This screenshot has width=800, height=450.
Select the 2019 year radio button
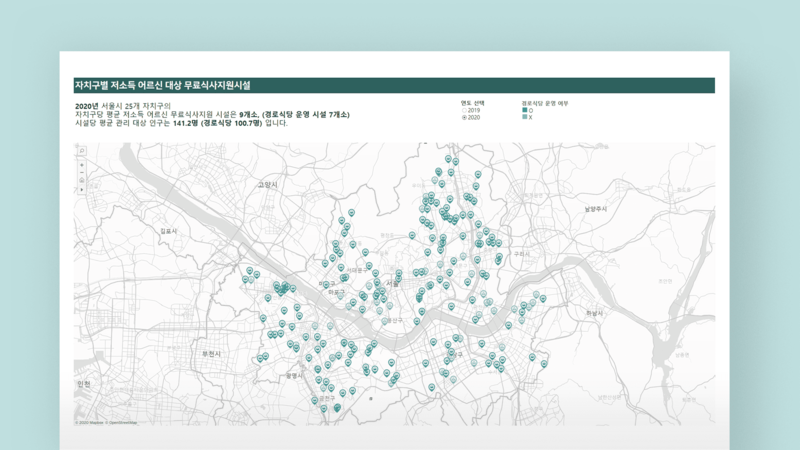(x=463, y=110)
